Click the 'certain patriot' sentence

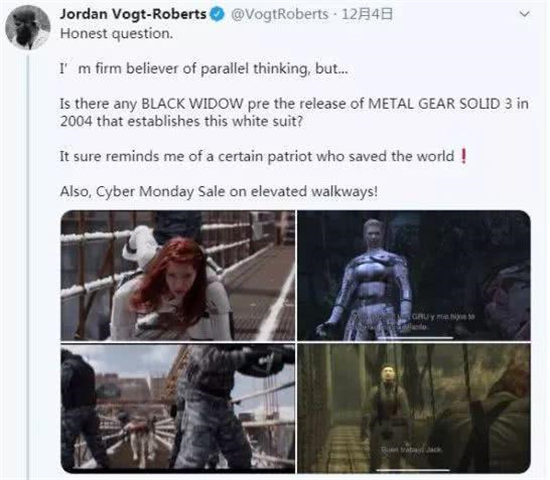point(257,156)
